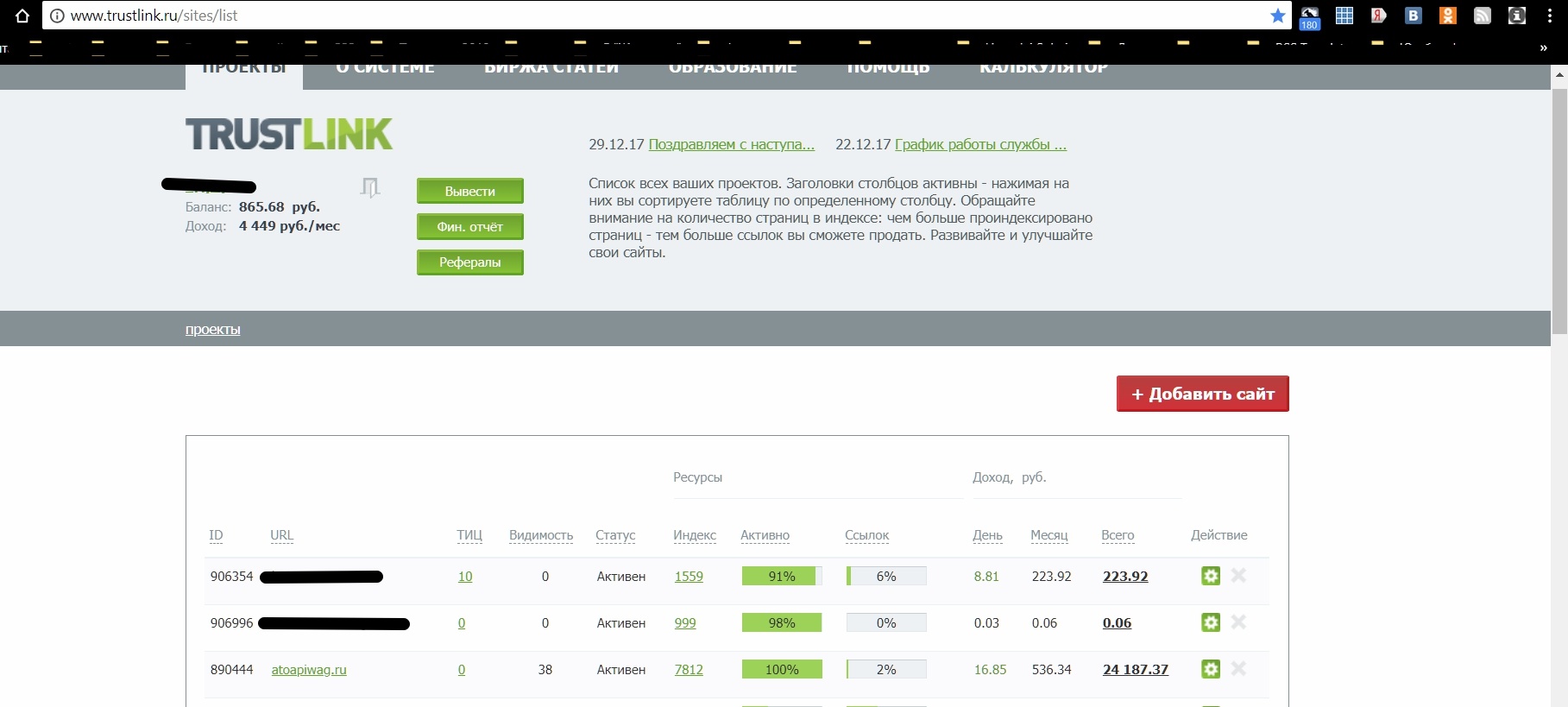
Task: Click the 2% links progress bar
Action: point(886,669)
